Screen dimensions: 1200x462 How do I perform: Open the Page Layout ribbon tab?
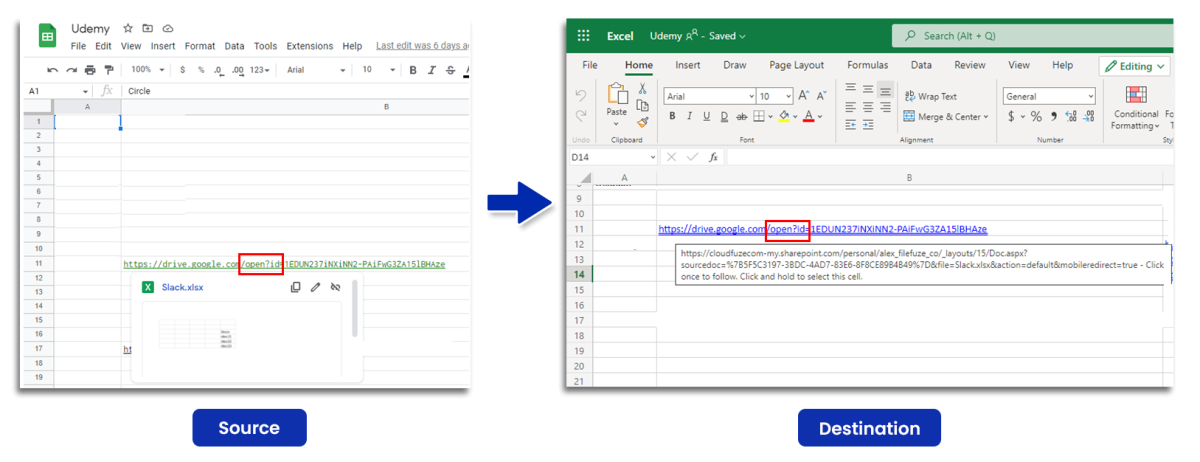[796, 65]
